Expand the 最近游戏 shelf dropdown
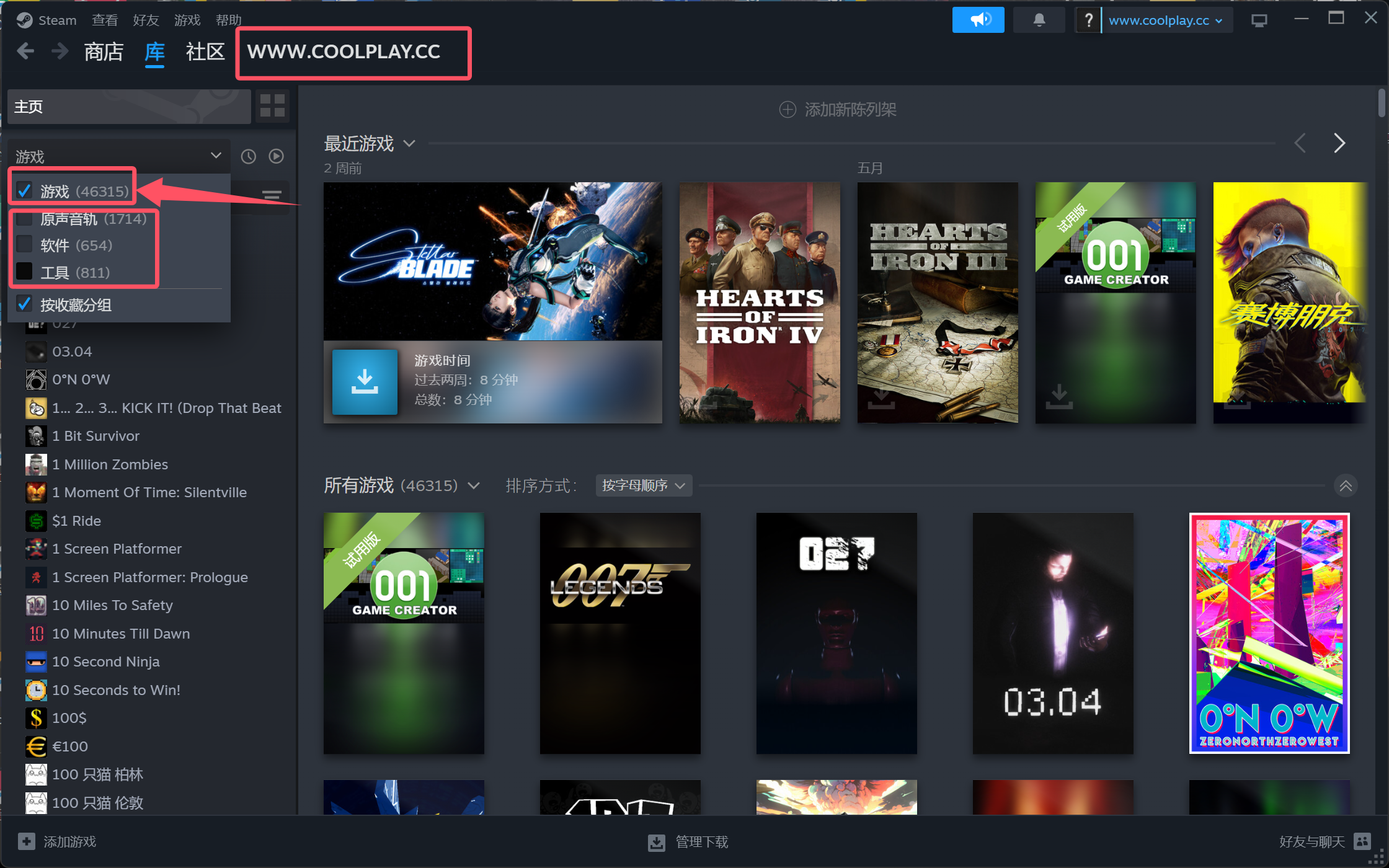 click(409, 144)
